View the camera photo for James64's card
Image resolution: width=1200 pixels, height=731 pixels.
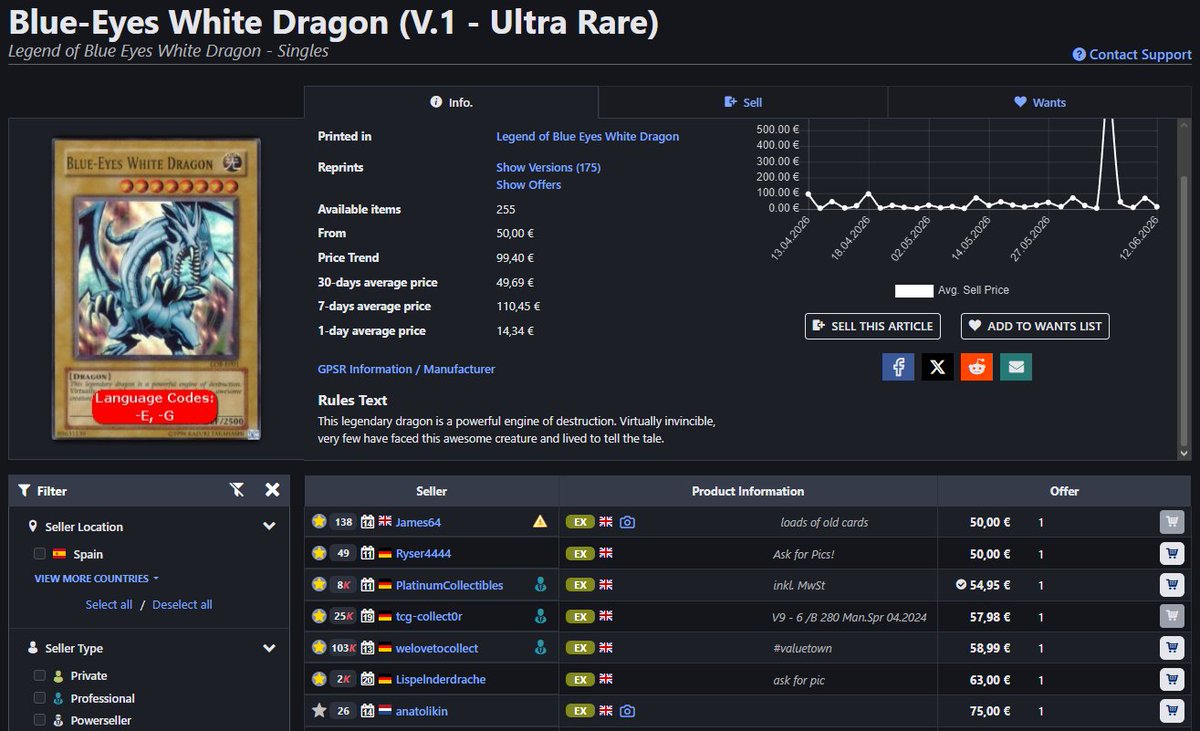pyautogui.click(x=627, y=522)
